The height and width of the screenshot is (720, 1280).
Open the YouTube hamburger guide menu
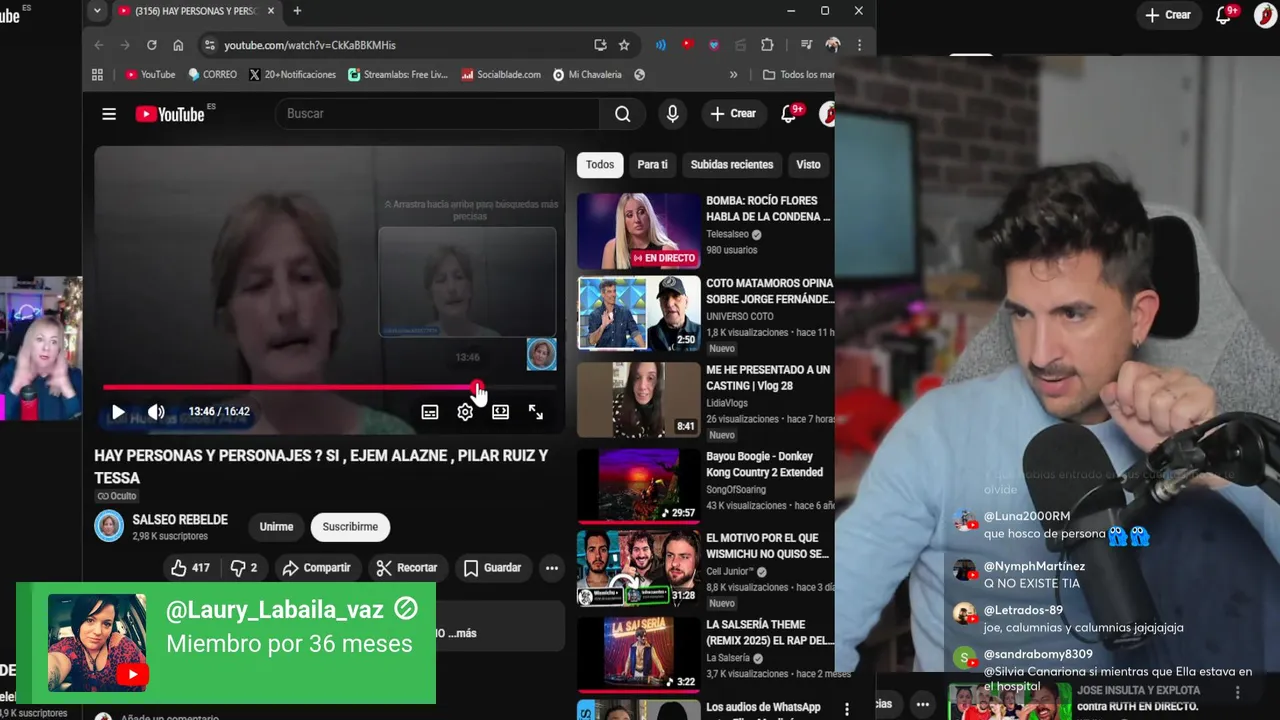(x=109, y=114)
